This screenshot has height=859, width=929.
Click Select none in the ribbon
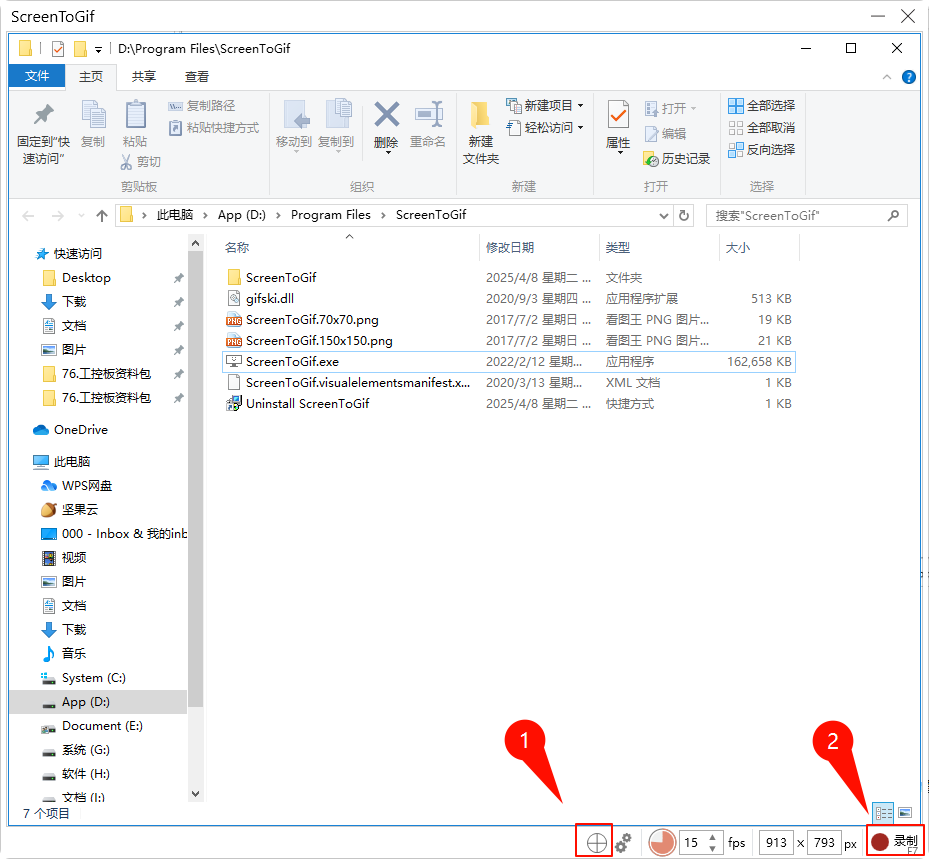tap(761, 127)
